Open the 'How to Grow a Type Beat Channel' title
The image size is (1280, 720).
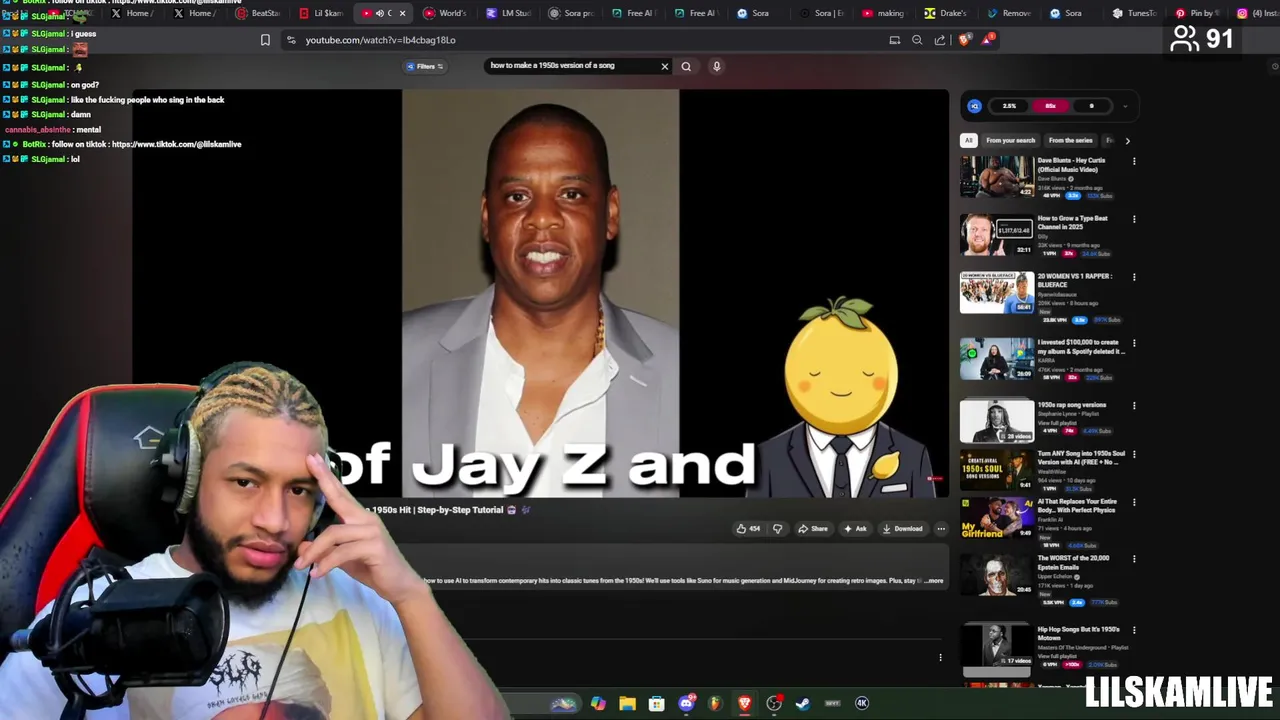click(x=1072, y=222)
